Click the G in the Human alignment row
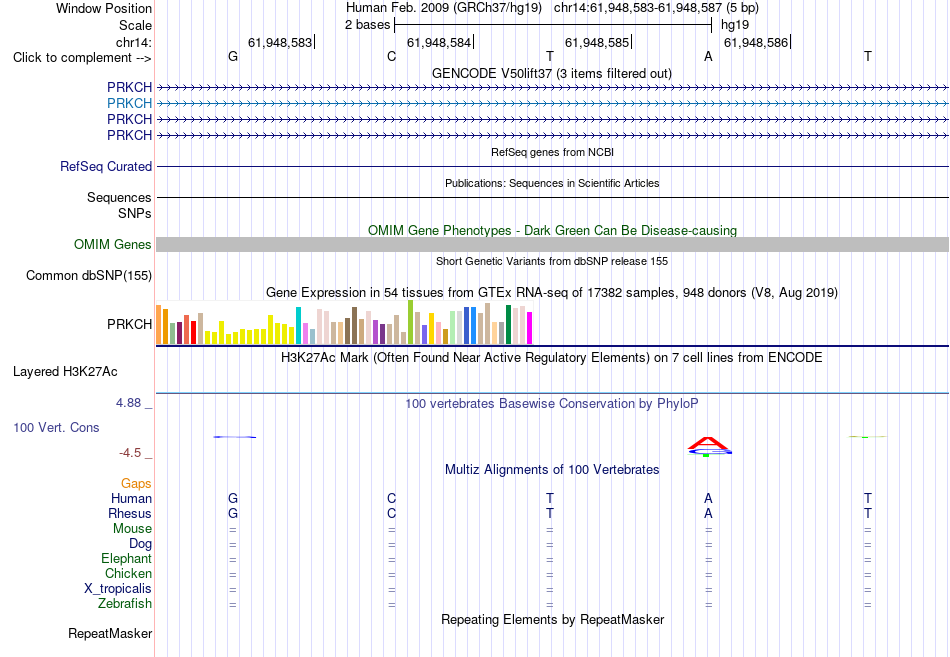Screen dimensions: 950x657 [x=233, y=498]
